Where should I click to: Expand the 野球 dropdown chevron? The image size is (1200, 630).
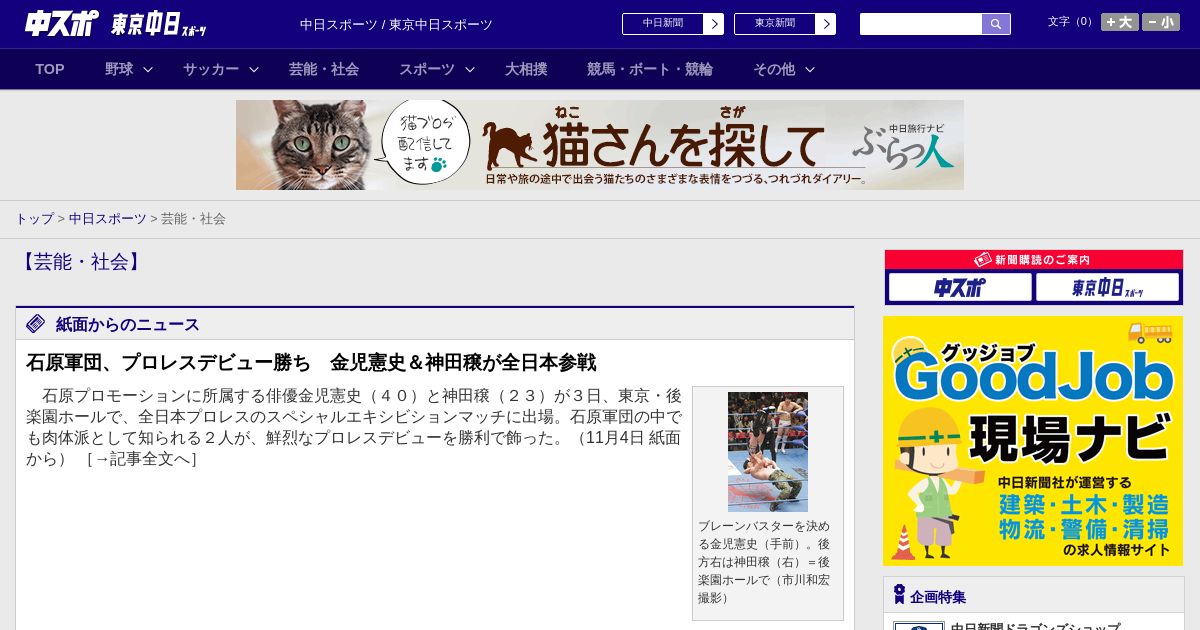(x=148, y=69)
